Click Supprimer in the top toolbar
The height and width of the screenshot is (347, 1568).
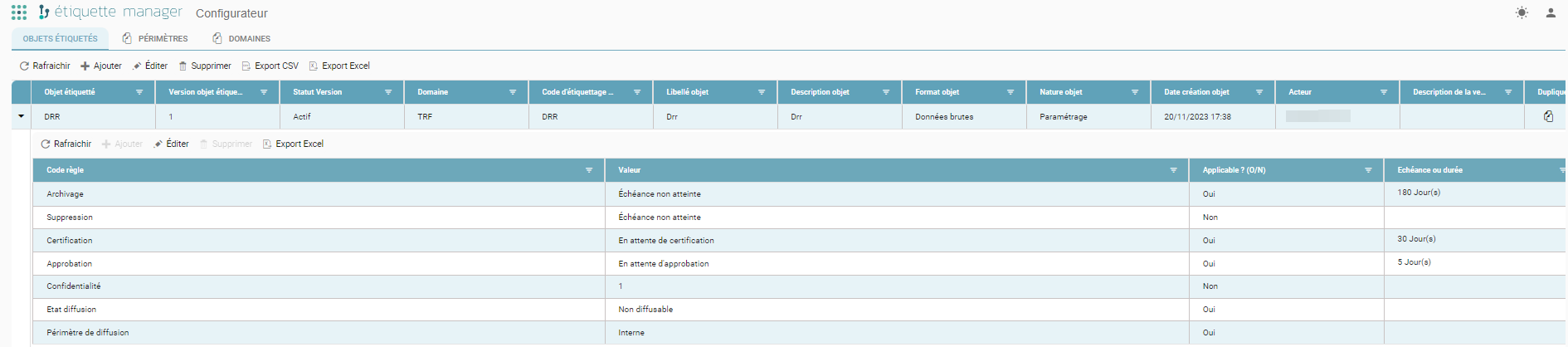[205, 66]
